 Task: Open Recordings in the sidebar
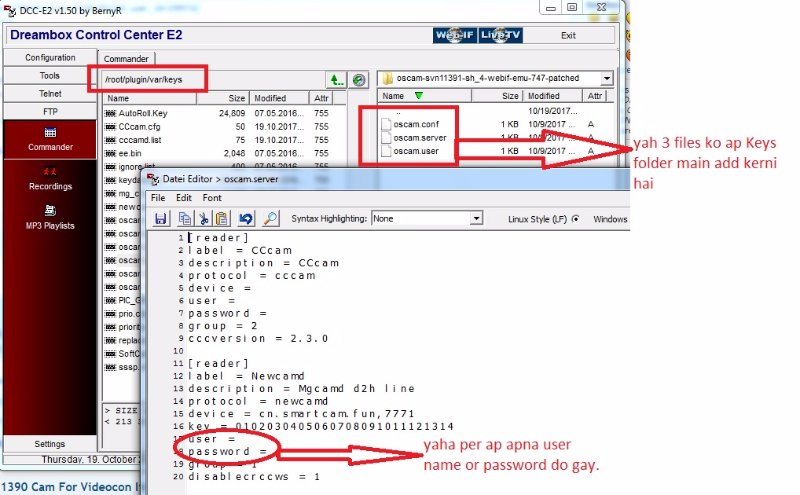50,178
